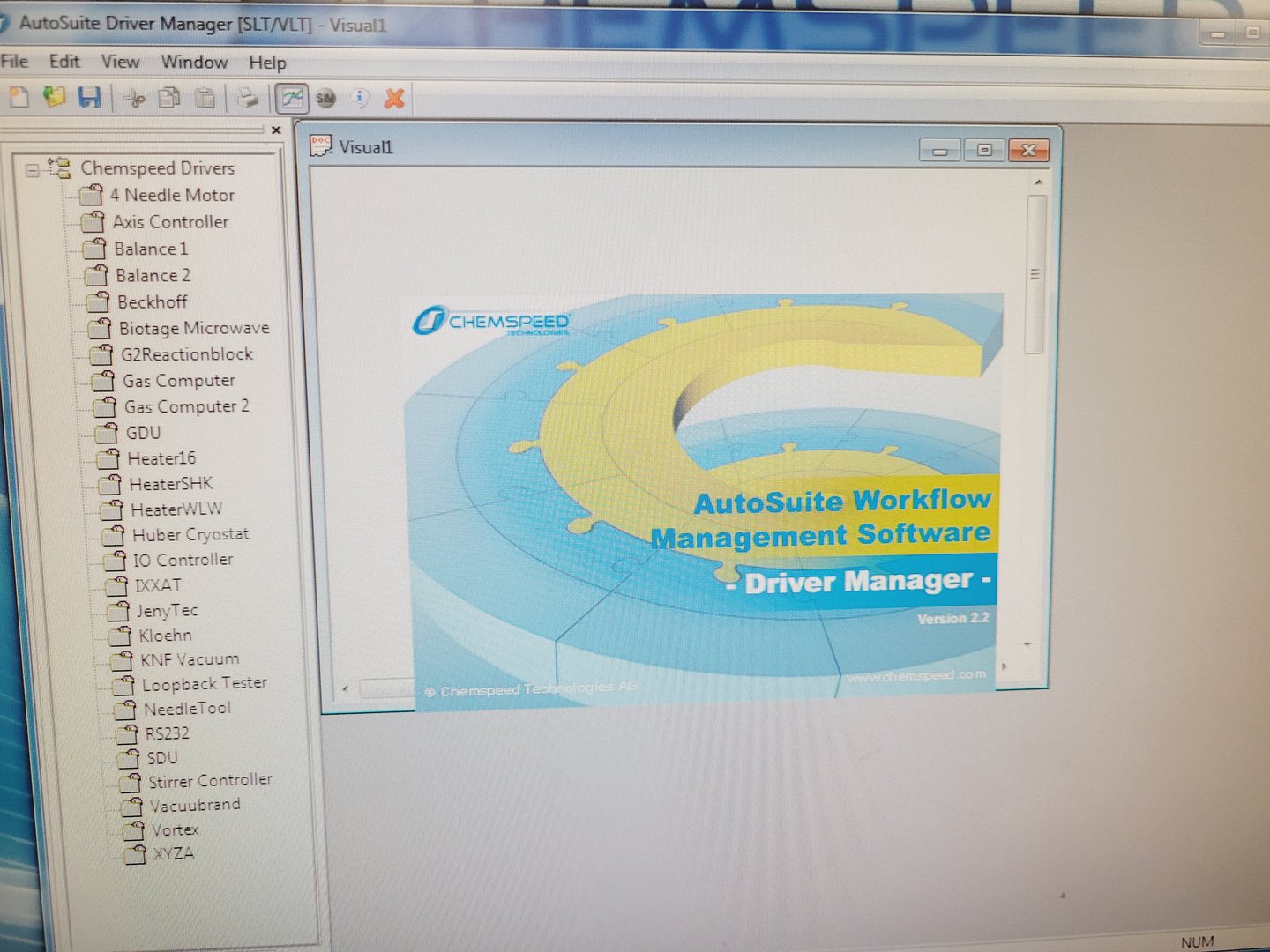Open the Edit menu
Viewport: 1270px width, 952px height.
click(64, 61)
